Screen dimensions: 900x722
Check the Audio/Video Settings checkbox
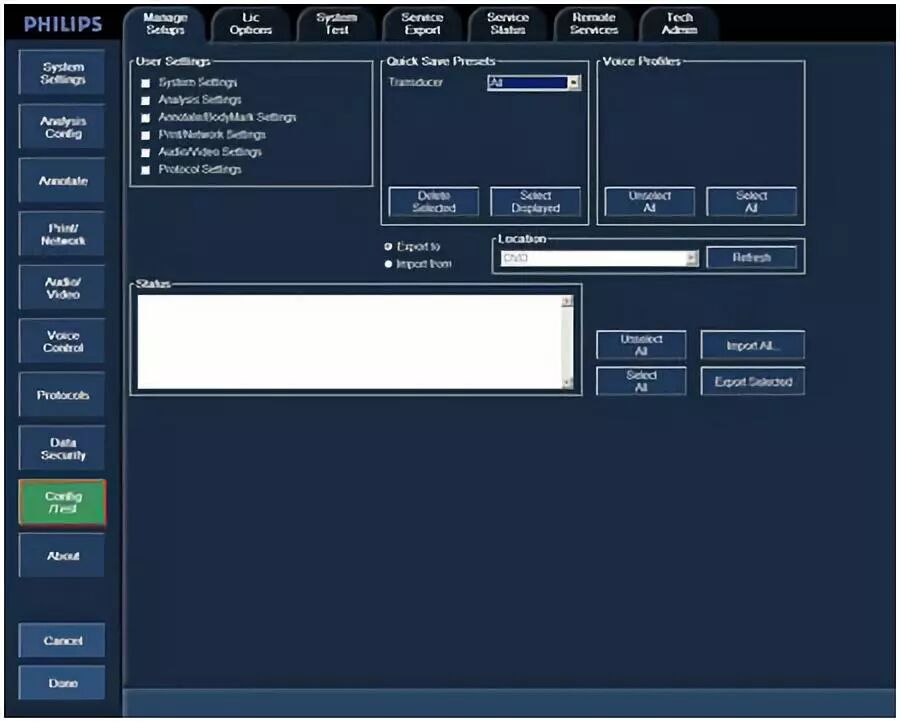click(146, 153)
